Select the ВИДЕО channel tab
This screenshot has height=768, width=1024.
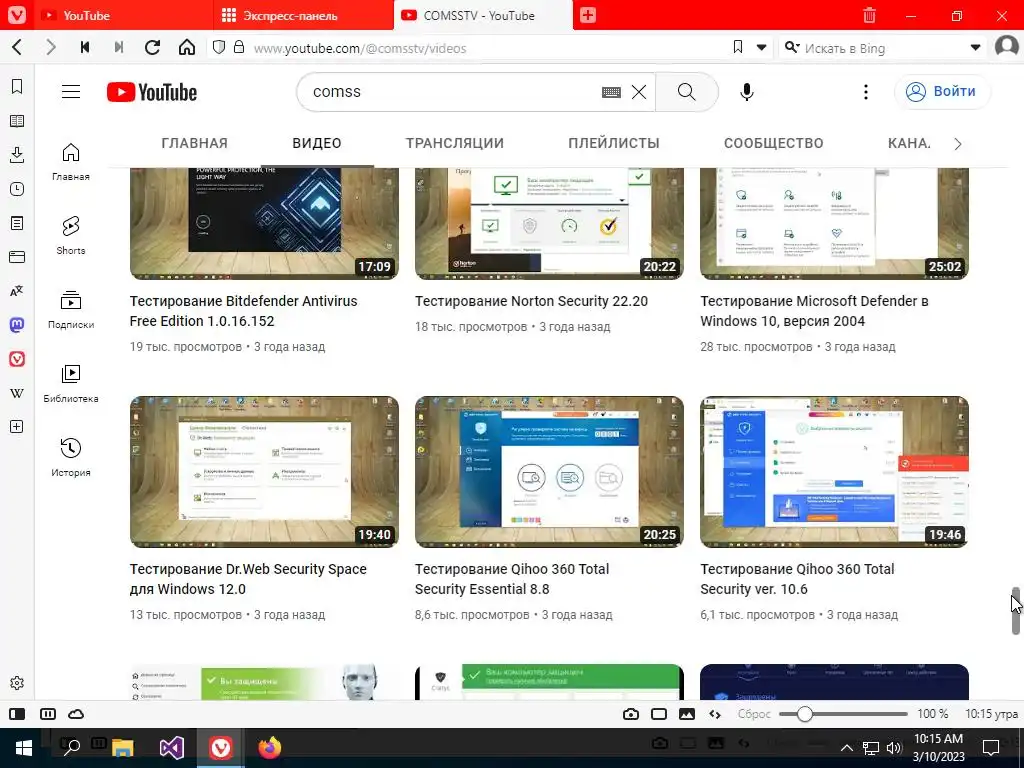[x=317, y=143]
